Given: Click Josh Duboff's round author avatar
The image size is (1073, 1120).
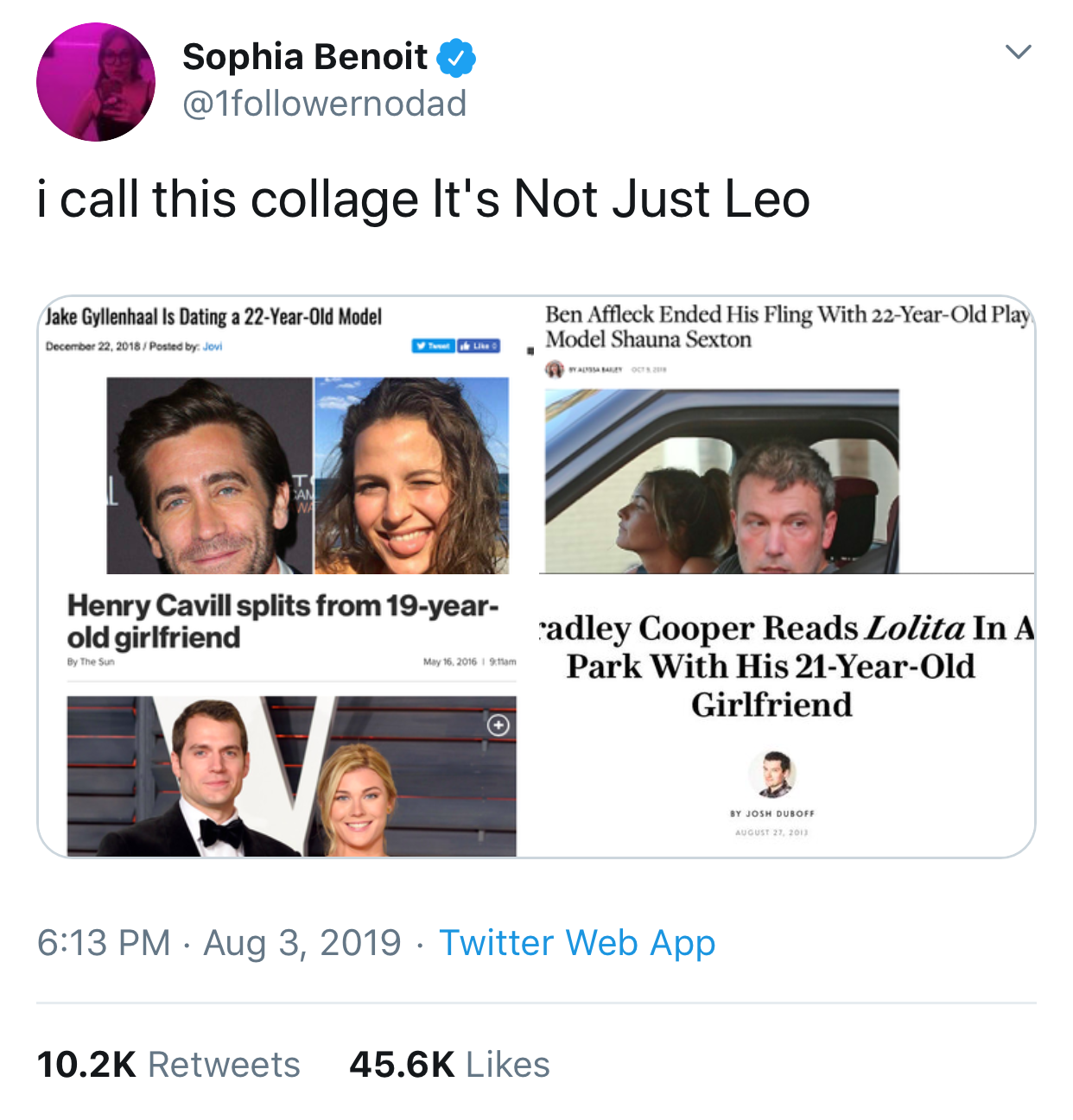Looking at the screenshot, I should (771, 774).
